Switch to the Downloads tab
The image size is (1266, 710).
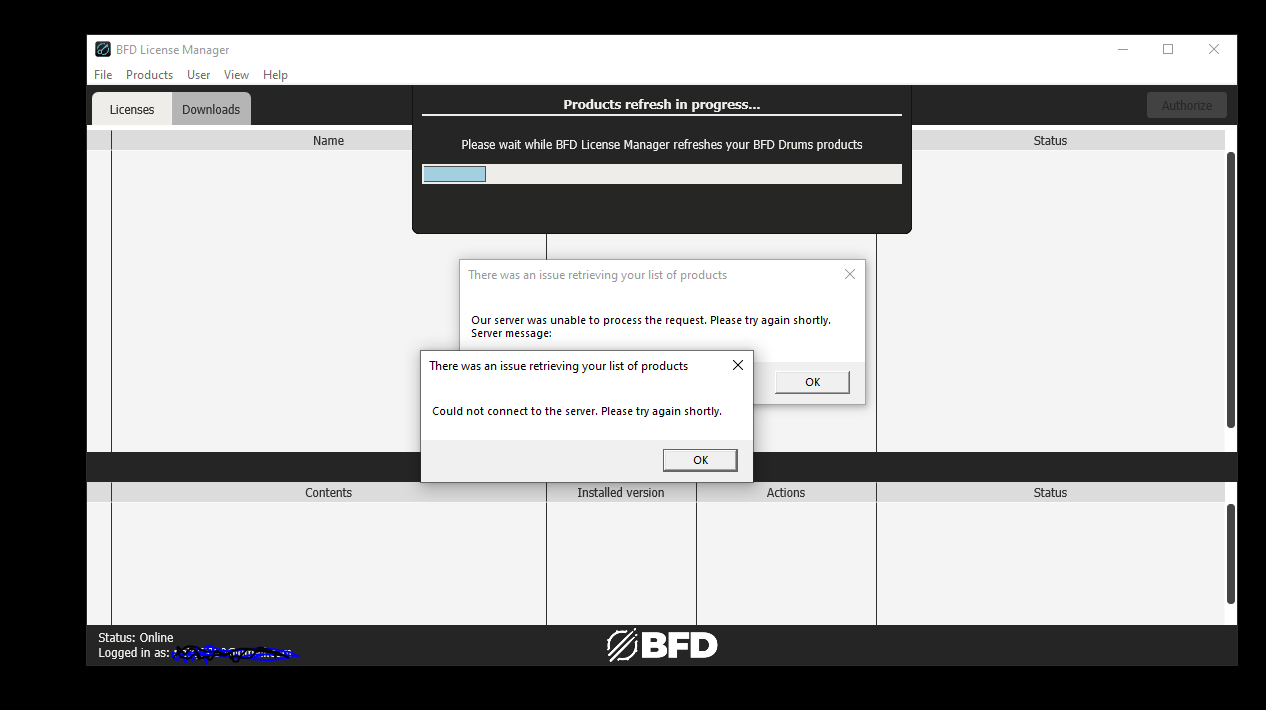tap(211, 109)
